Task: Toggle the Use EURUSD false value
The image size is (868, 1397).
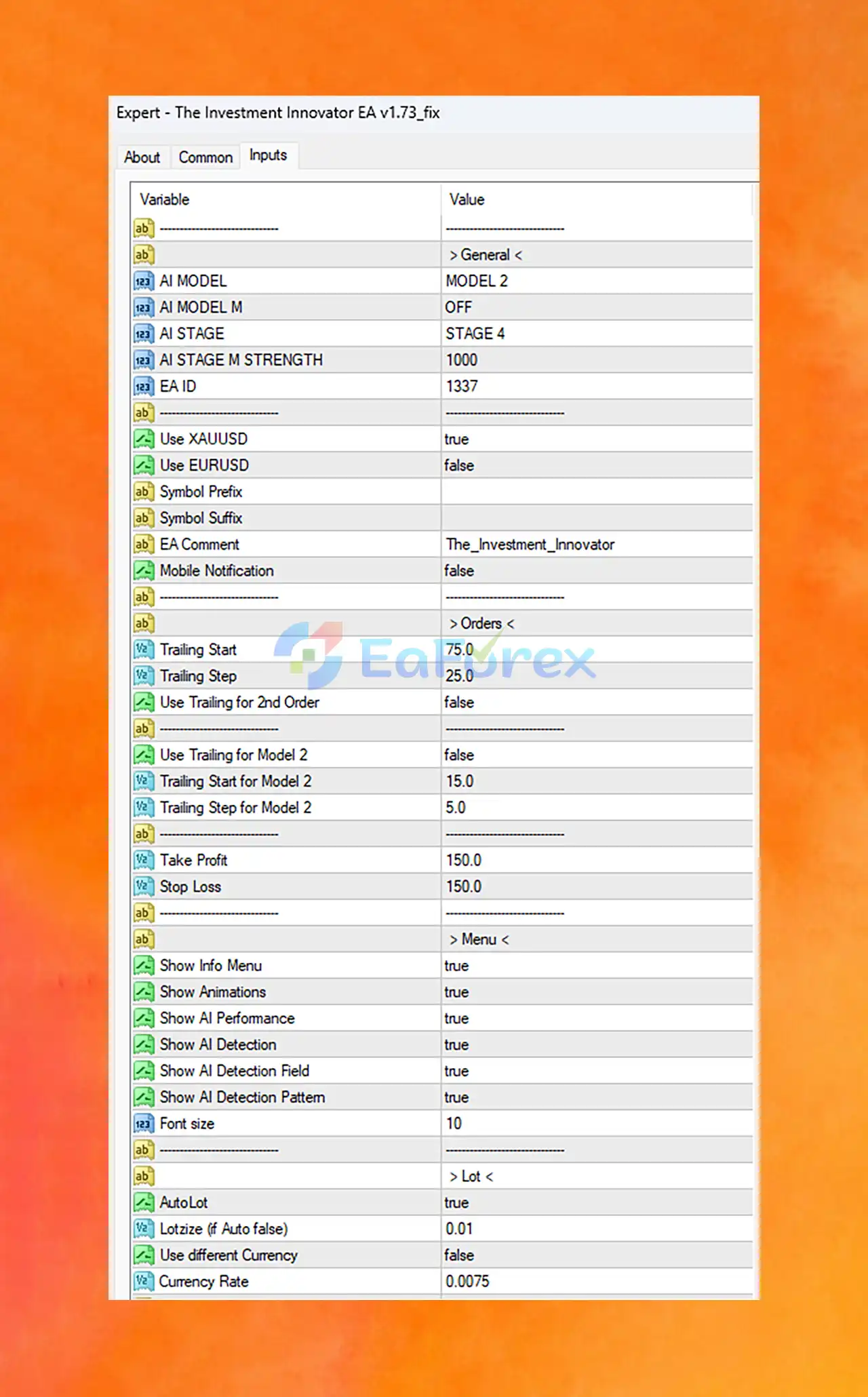Action: pyautogui.click(x=597, y=465)
